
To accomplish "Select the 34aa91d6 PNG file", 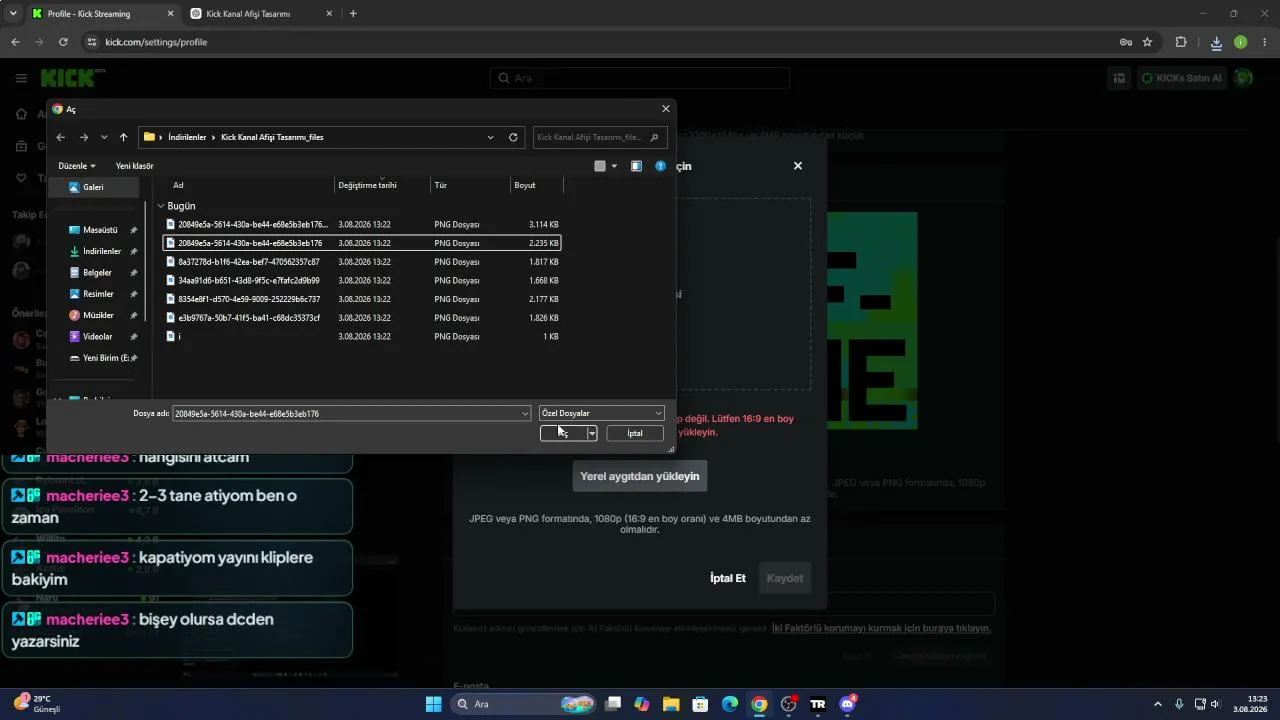I will 362,281.
